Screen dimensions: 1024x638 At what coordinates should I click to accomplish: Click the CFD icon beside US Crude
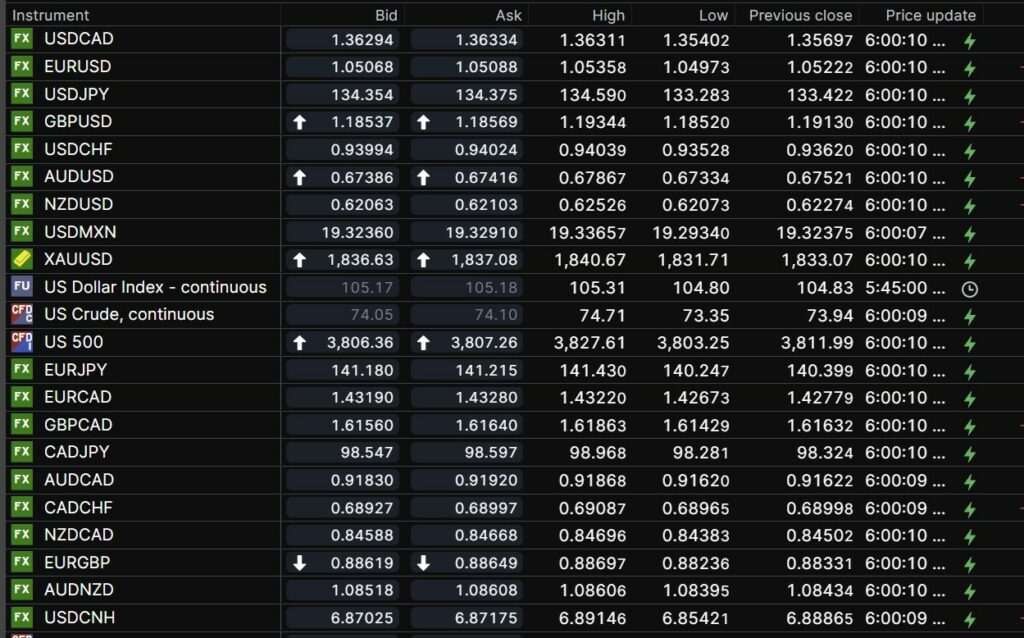[21, 314]
